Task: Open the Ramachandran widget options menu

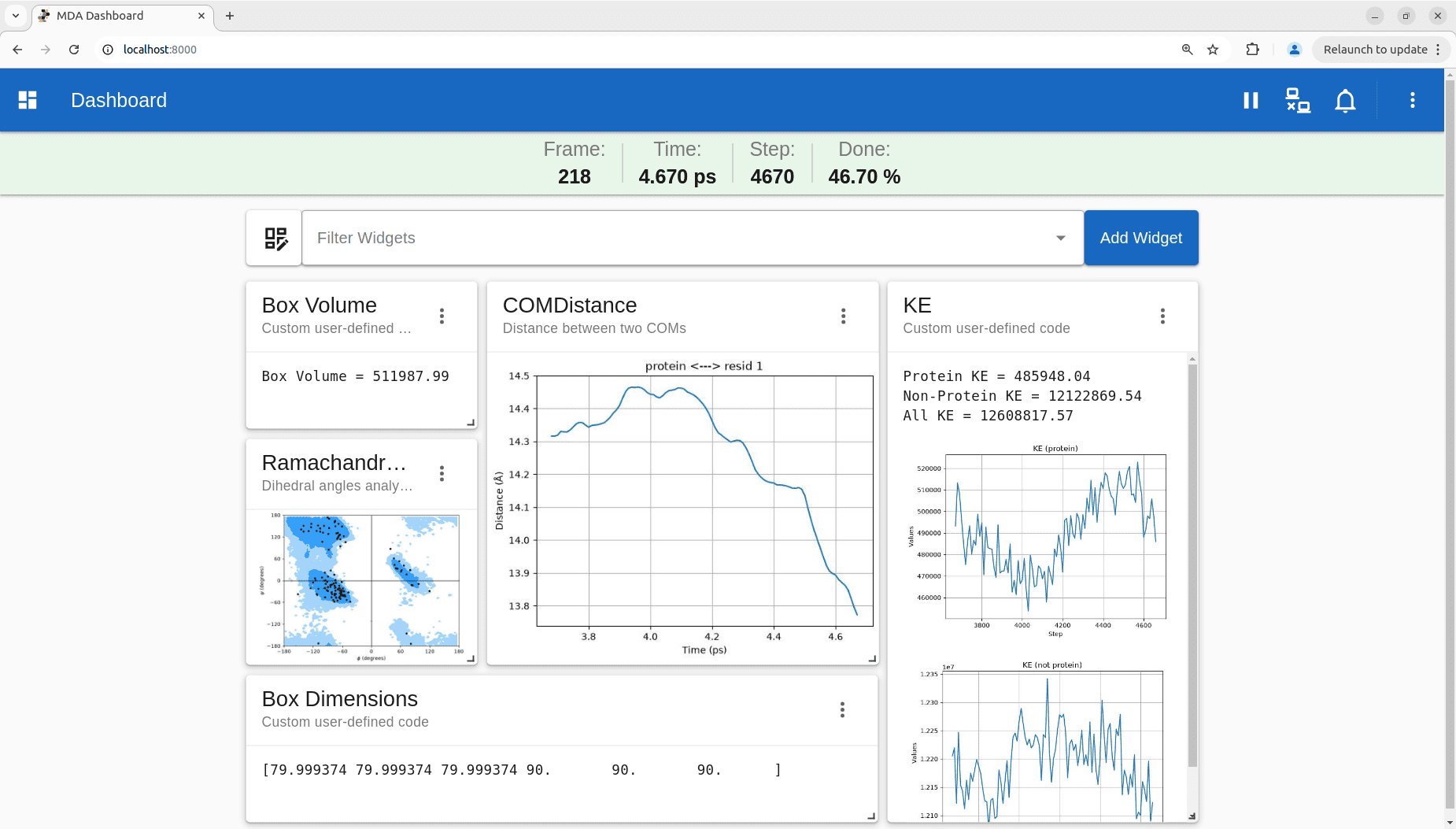Action: tap(442, 473)
